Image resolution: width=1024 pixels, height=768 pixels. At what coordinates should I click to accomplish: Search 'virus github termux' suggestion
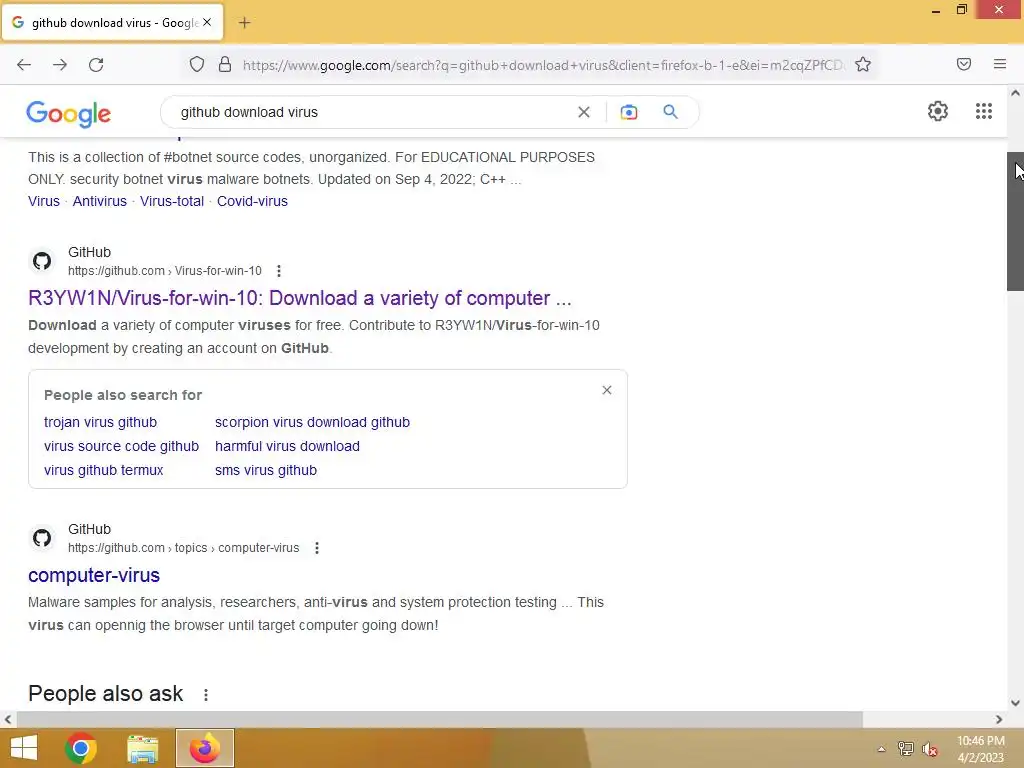click(104, 471)
